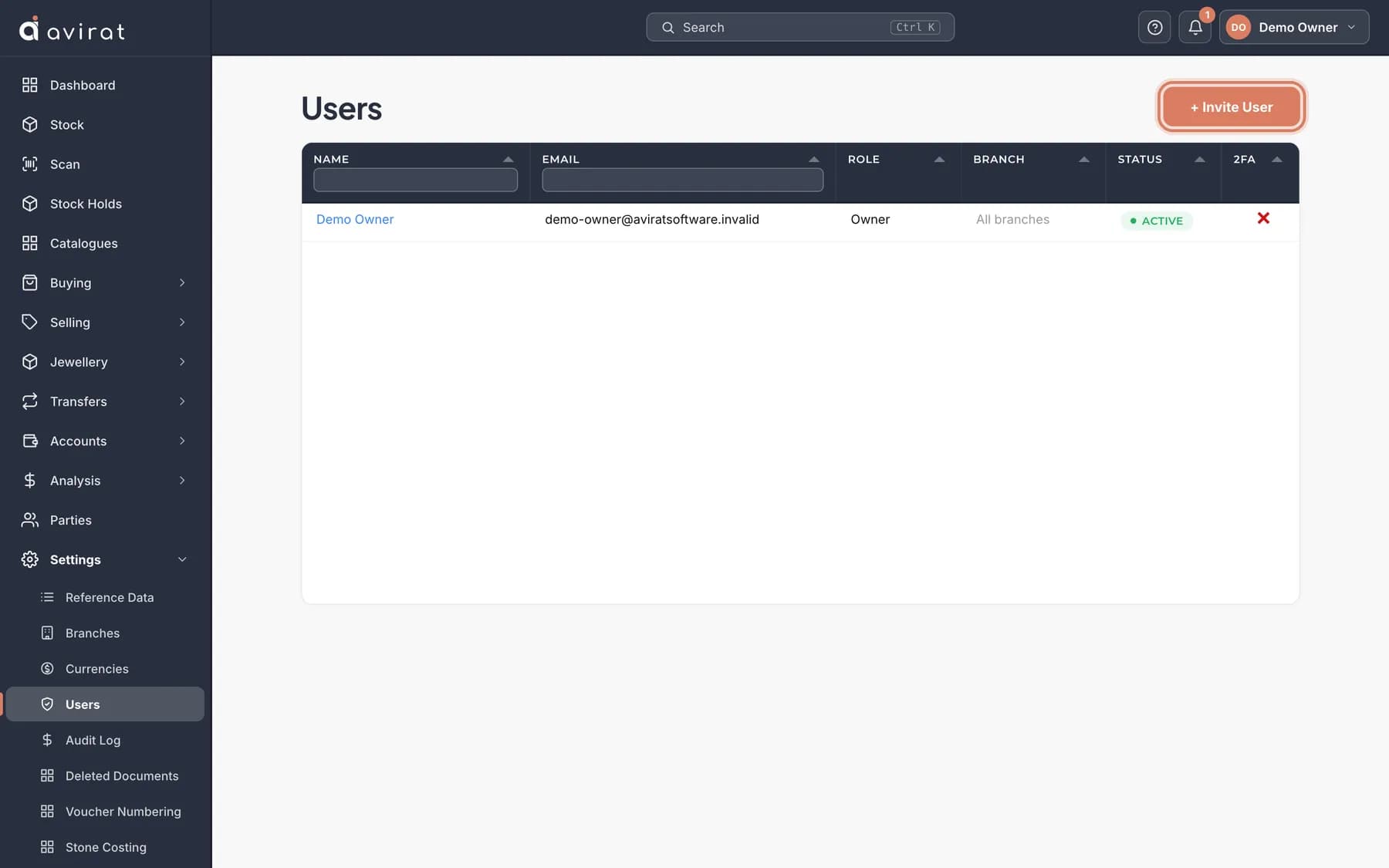Viewport: 1389px width, 868px height.
Task: Expand the Accounts menu chevron
Action: click(x=182, y=441)
